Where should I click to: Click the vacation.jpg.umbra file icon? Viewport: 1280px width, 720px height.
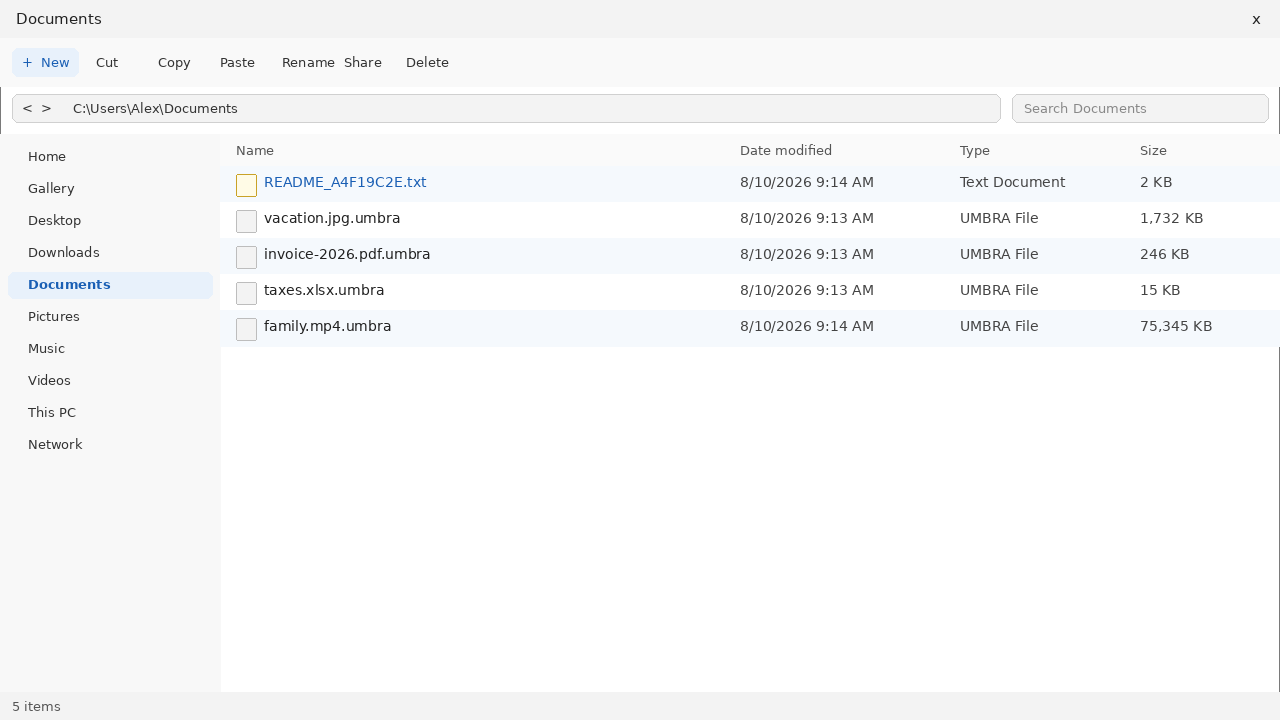coord(246,221)
